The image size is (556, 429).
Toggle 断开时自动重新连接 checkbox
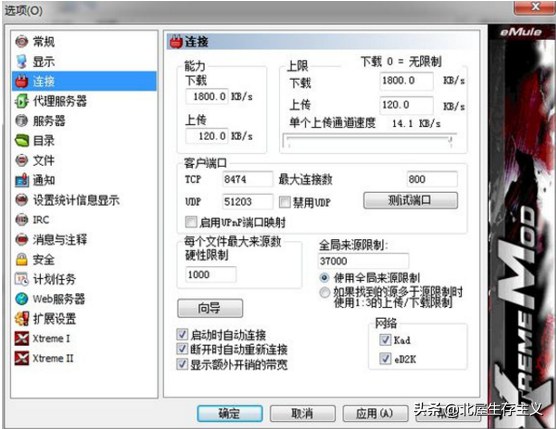pos(182,349)
